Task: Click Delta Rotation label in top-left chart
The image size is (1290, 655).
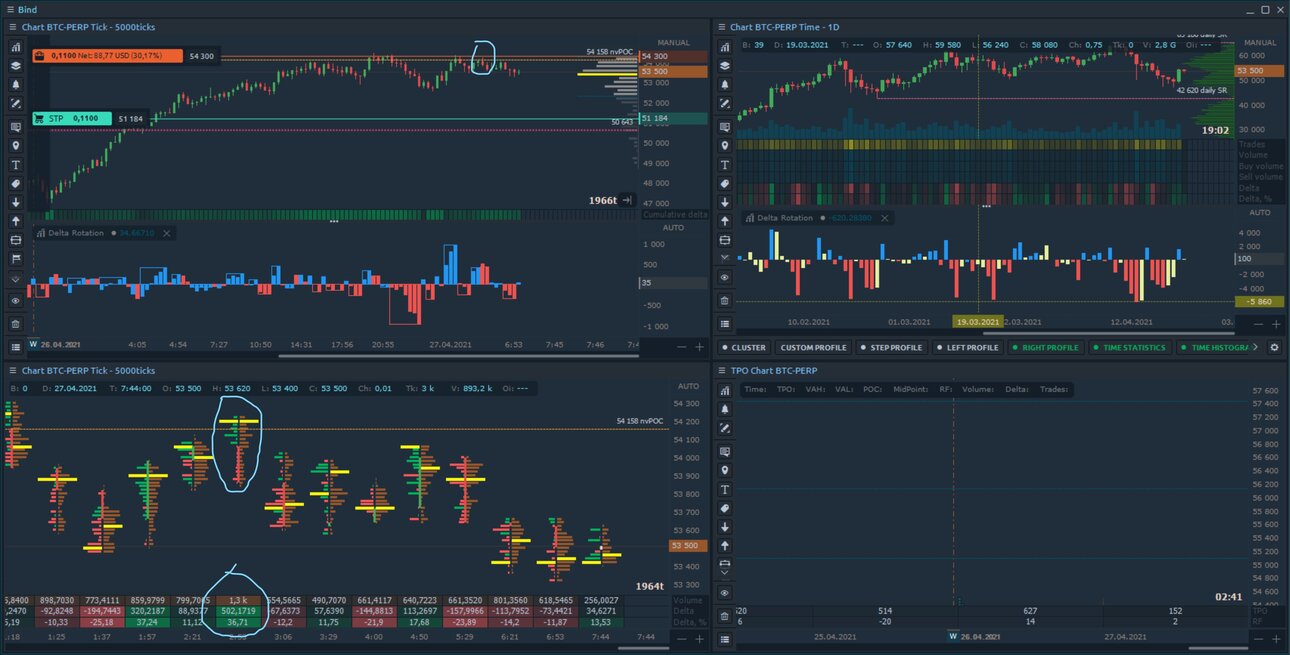Action: coord(77,233)
